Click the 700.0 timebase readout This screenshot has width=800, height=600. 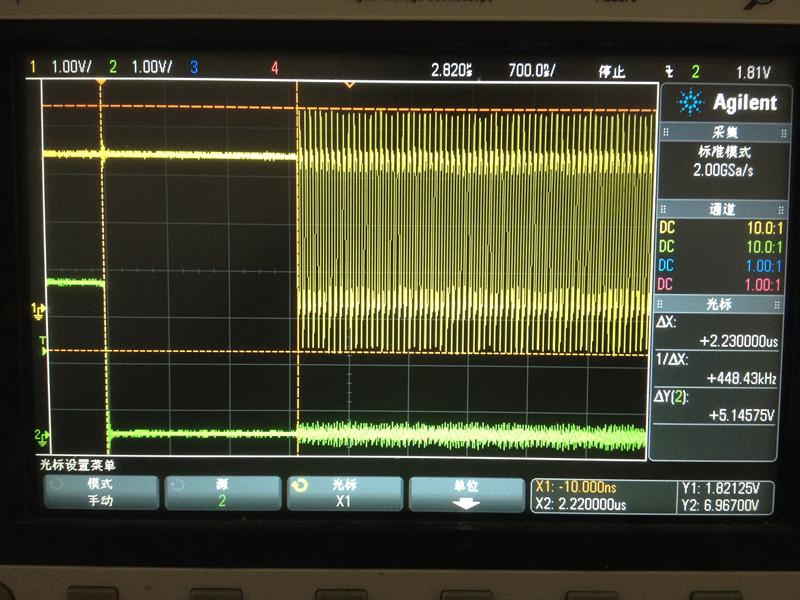pyautogui.click(x=532, y=70)
